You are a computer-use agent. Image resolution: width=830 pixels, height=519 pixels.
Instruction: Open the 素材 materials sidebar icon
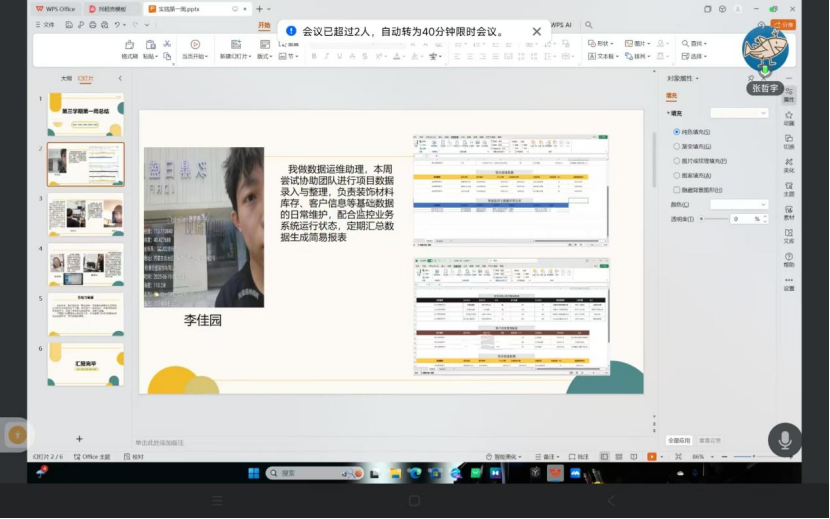point(789,211)
